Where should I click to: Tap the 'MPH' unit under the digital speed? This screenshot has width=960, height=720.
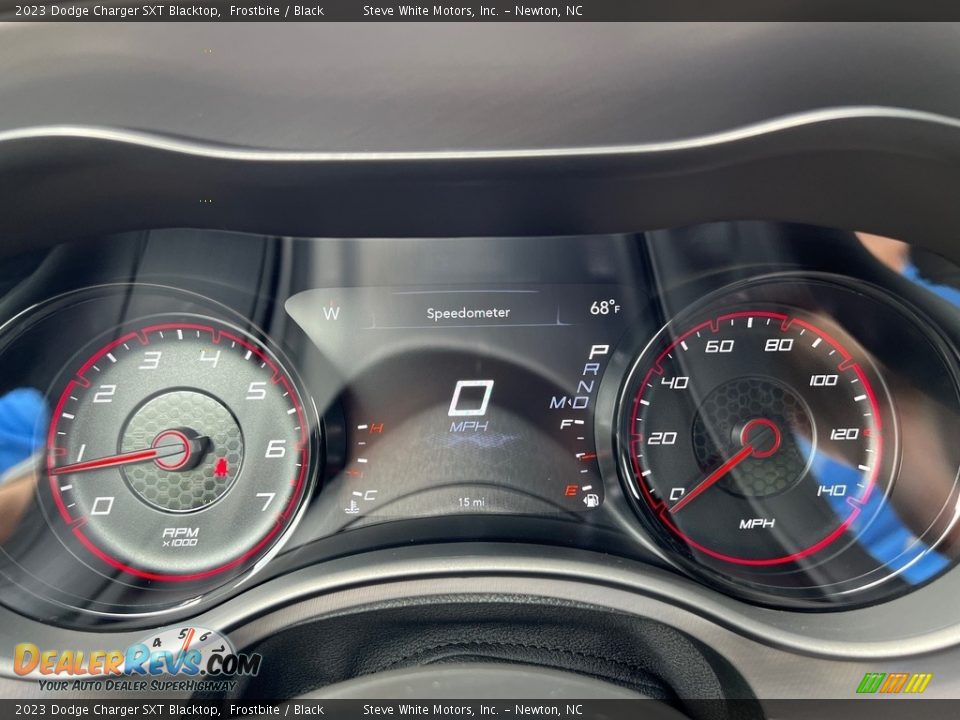click(469, 426)
